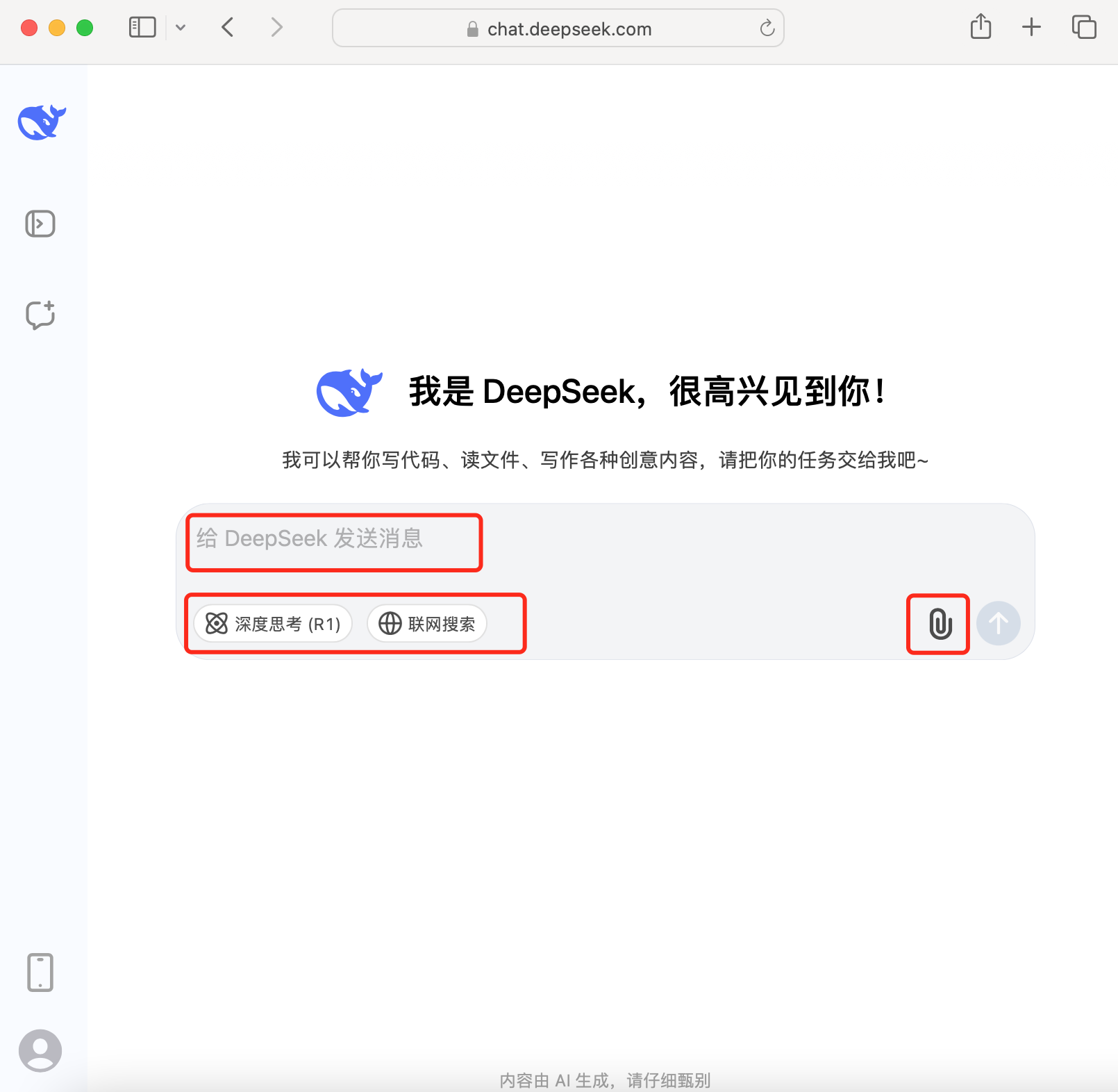Click the large DeepSeek whale logo in greeting
The image size is (1118, 1092).
tap(349, 392)
